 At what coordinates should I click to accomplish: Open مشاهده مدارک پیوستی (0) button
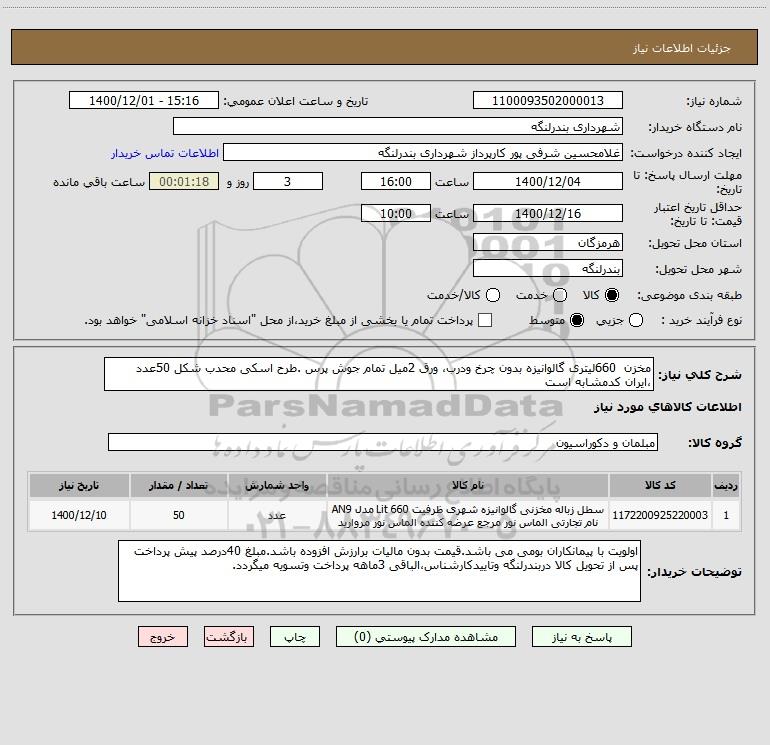[x=426, y=636]
